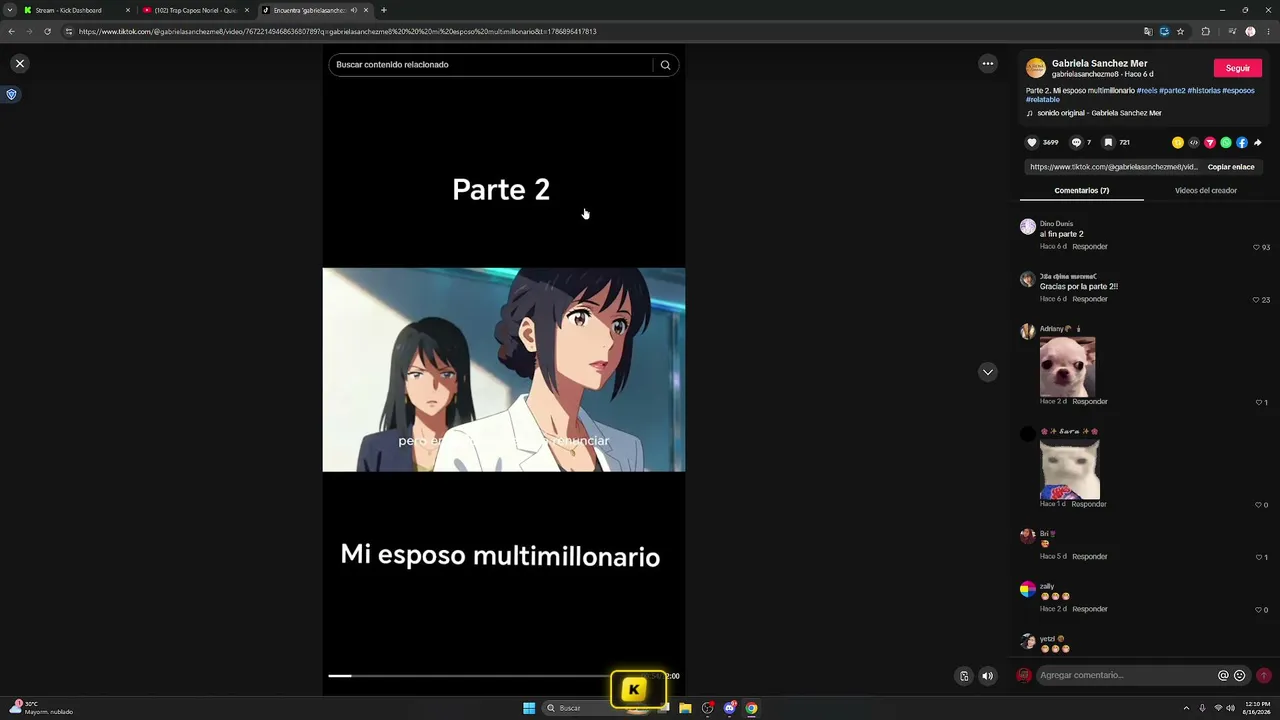Screen dimensions: 1280x720
Task: Bookmark this page with the star icon
Action: (1180, 32)
